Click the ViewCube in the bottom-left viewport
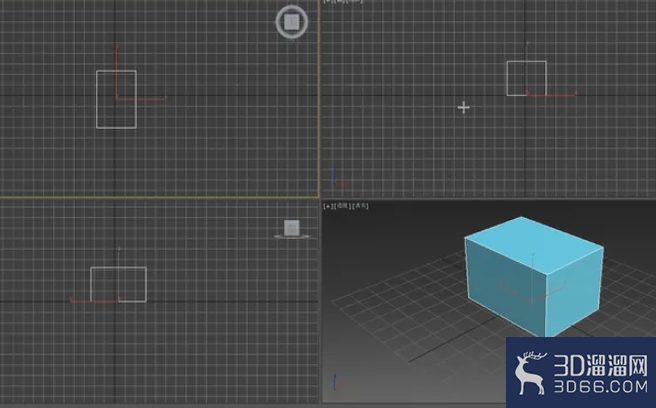656x408 pixels. [292, 229]
